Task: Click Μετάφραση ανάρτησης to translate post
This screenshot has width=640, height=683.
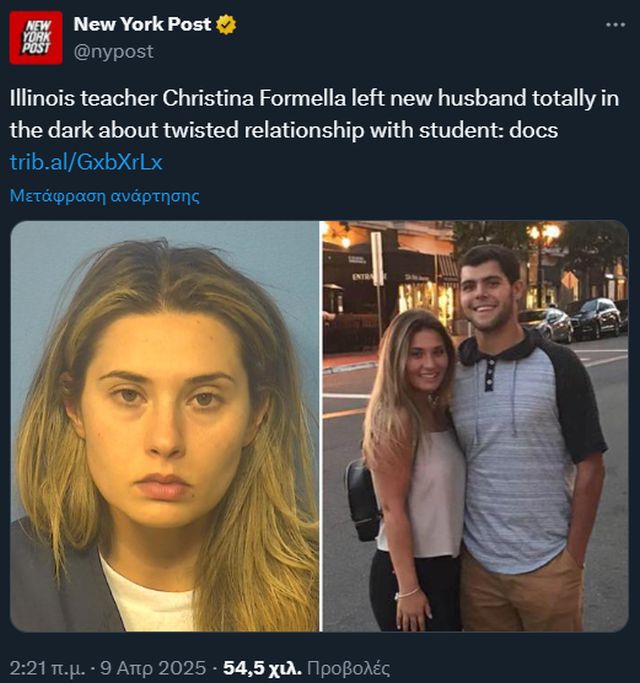Action: tap(104, 196)
